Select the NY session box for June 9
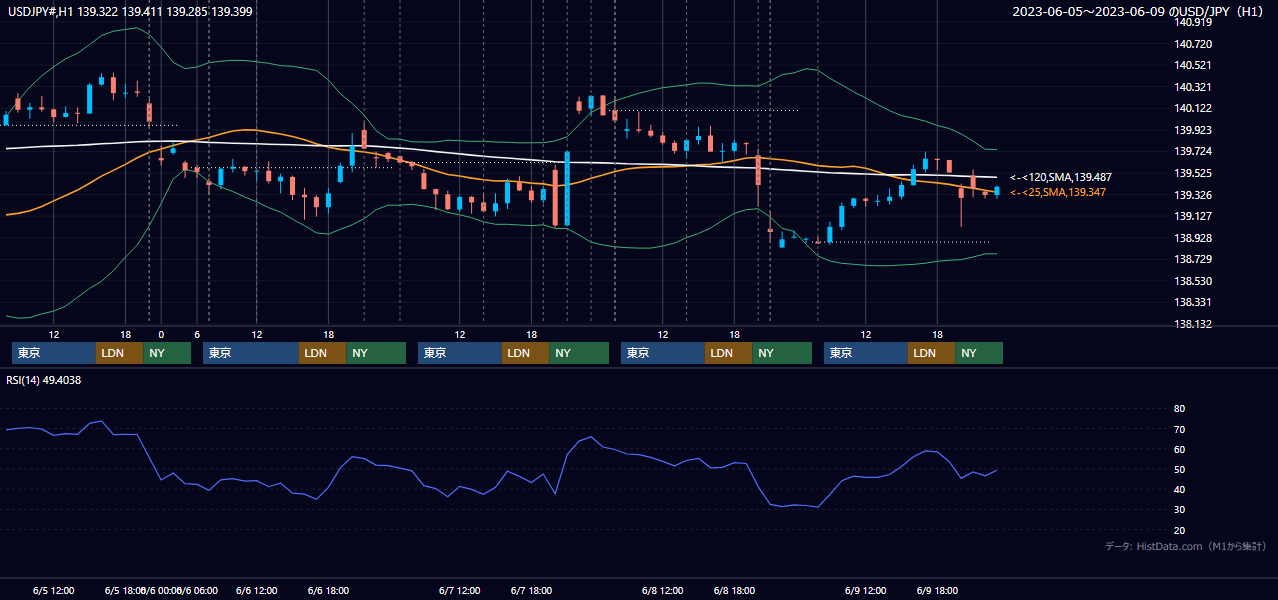 (979, 353)
